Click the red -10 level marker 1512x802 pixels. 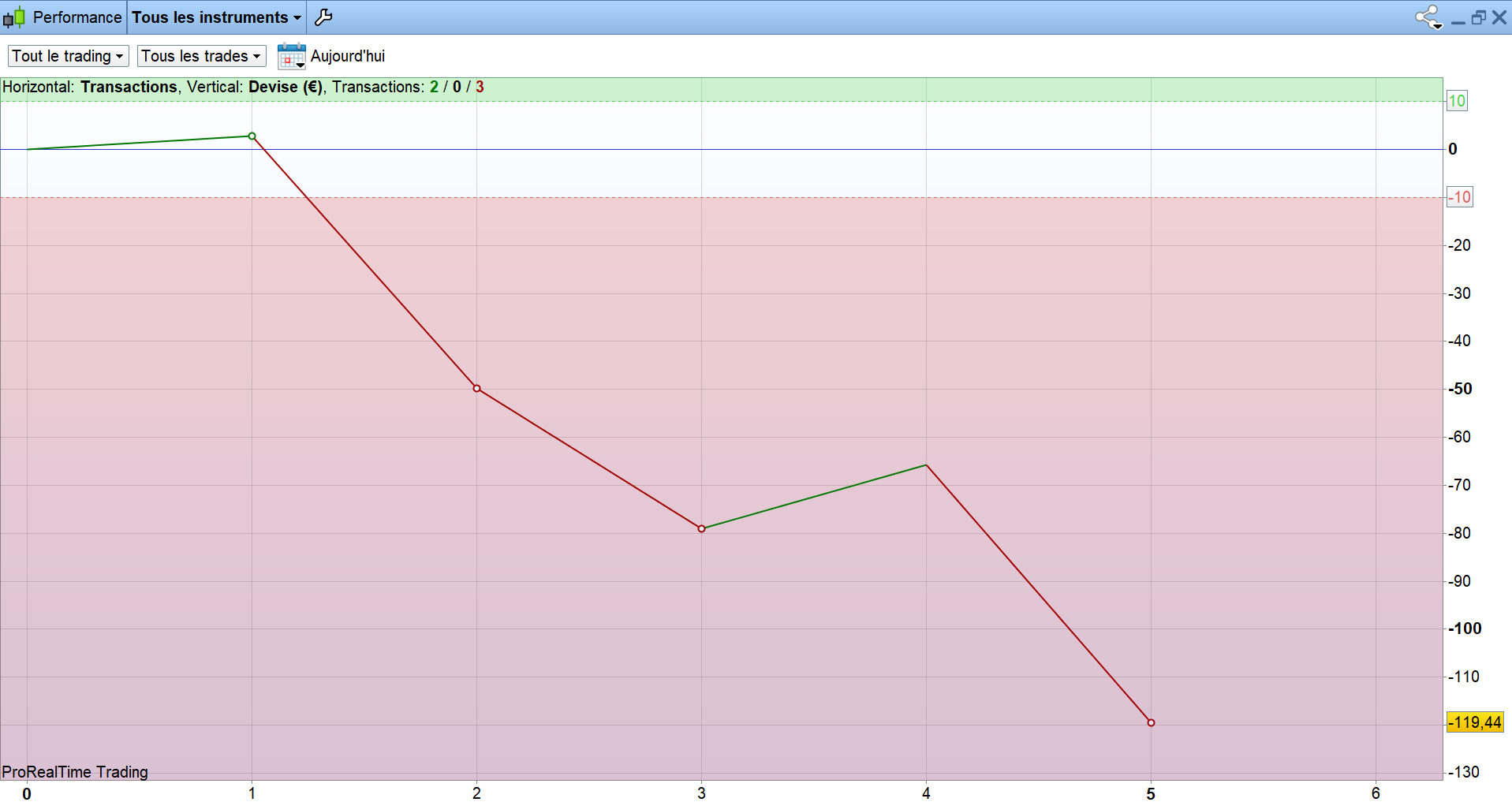[1459, 197]
